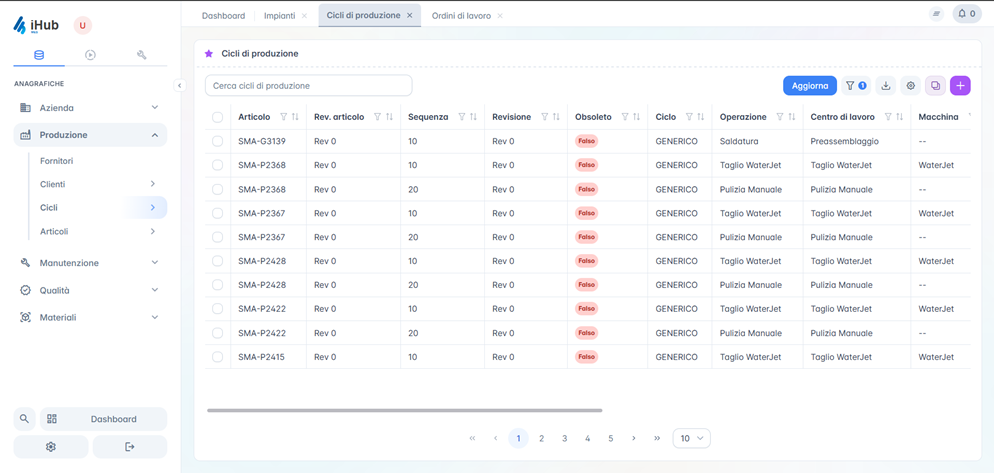Check the SMA-P2367 sequence 10 row
This screenshot has height=473, width=994.
pyautogui.click(x=217, y=213)
